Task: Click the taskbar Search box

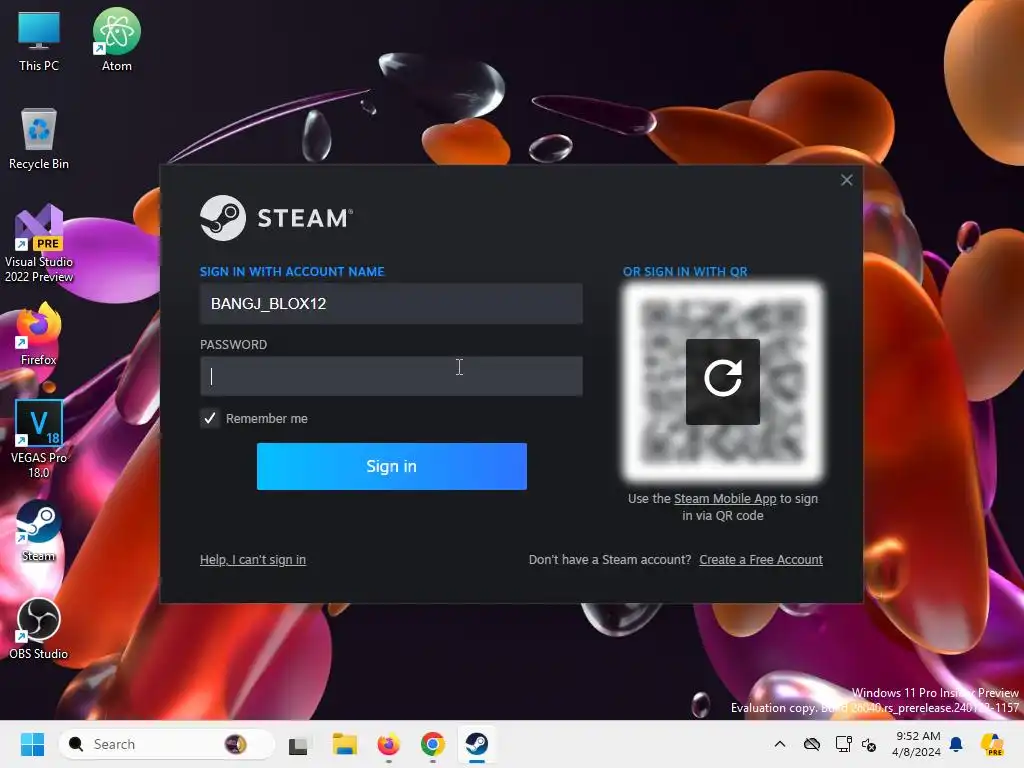Action: coord(167,744)
